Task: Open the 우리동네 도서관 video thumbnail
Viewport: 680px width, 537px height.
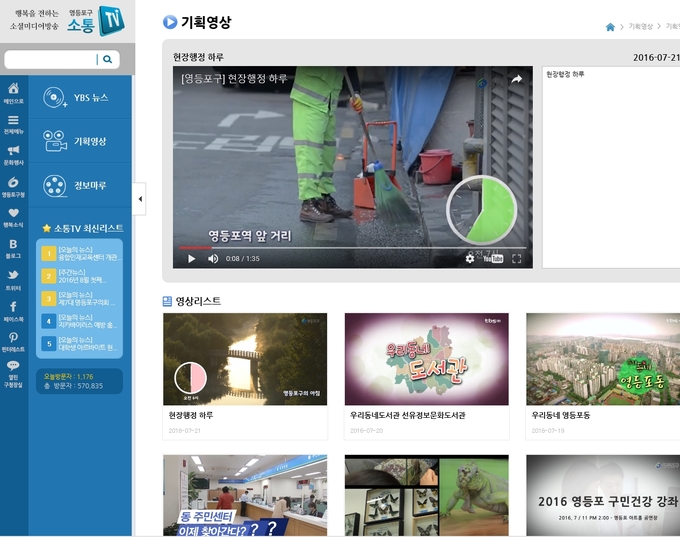Action: [426, 358]
